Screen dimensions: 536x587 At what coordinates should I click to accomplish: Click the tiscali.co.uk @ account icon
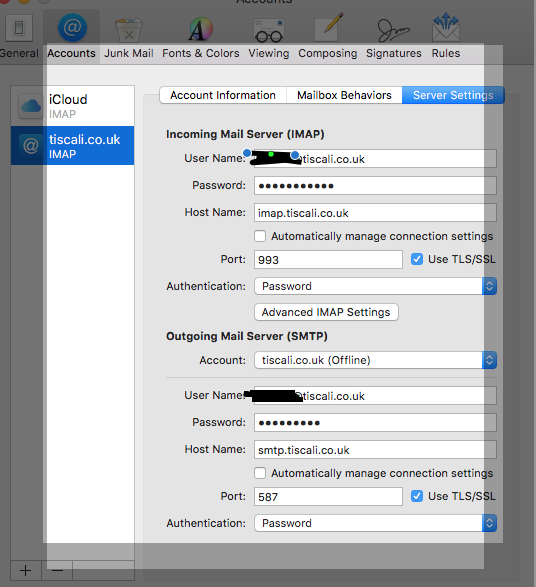click(x=31, y=145)
